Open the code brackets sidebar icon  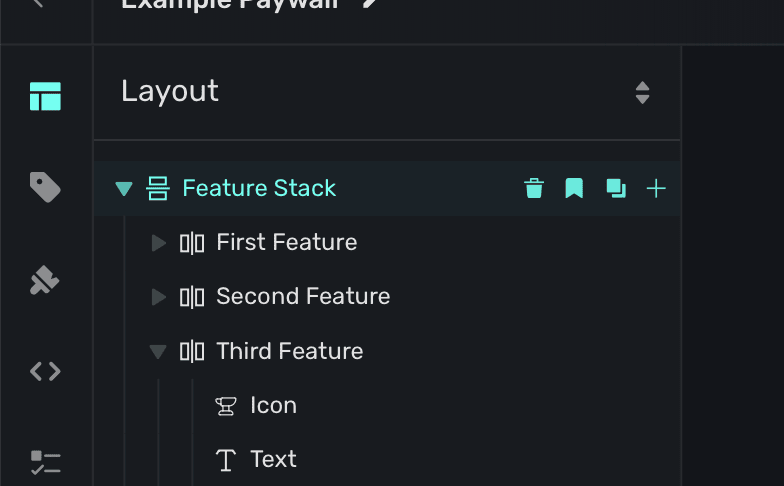coord(45,372)
